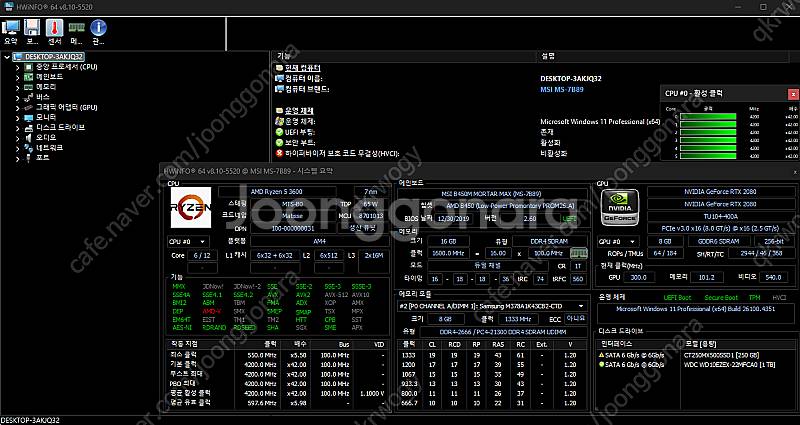Click the yellow warning icon on CT250MX500SSD1 row
The width and height of the screenshot is (800, 425).
point(602,355)
